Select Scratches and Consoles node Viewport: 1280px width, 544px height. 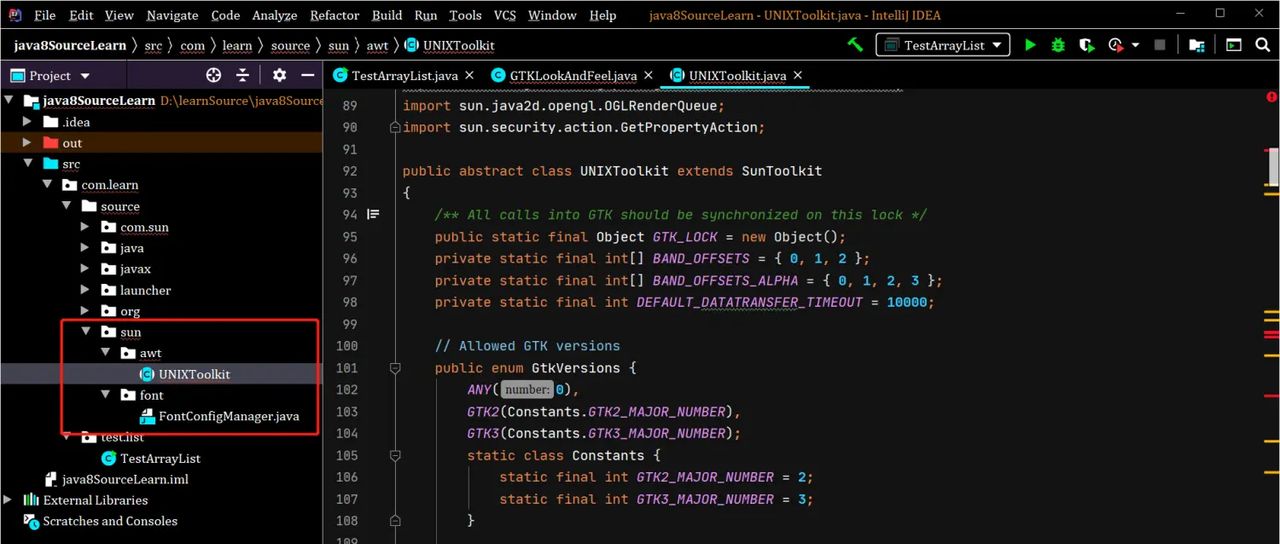tap(110, 521)
